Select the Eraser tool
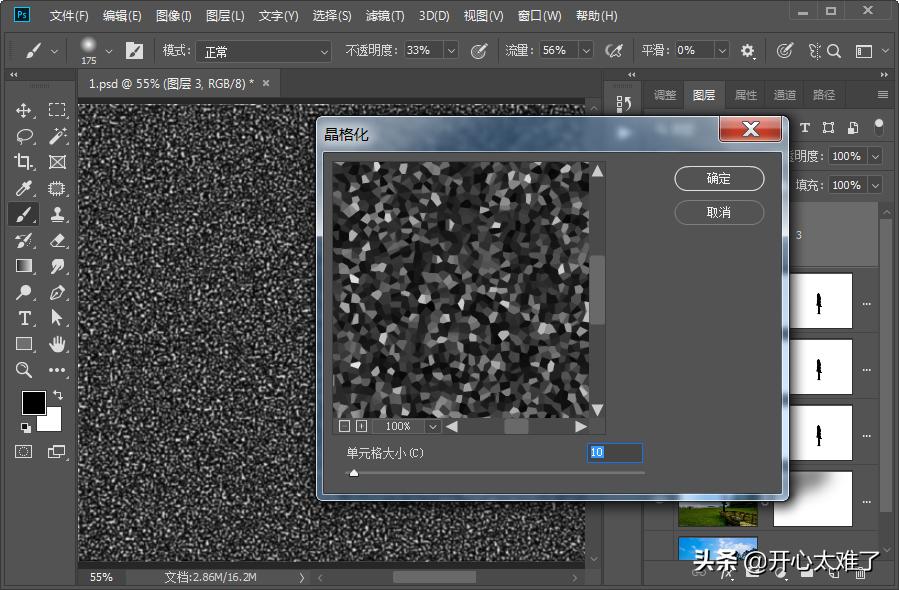Screen dimensions: 899x590 tap(57, 241)
